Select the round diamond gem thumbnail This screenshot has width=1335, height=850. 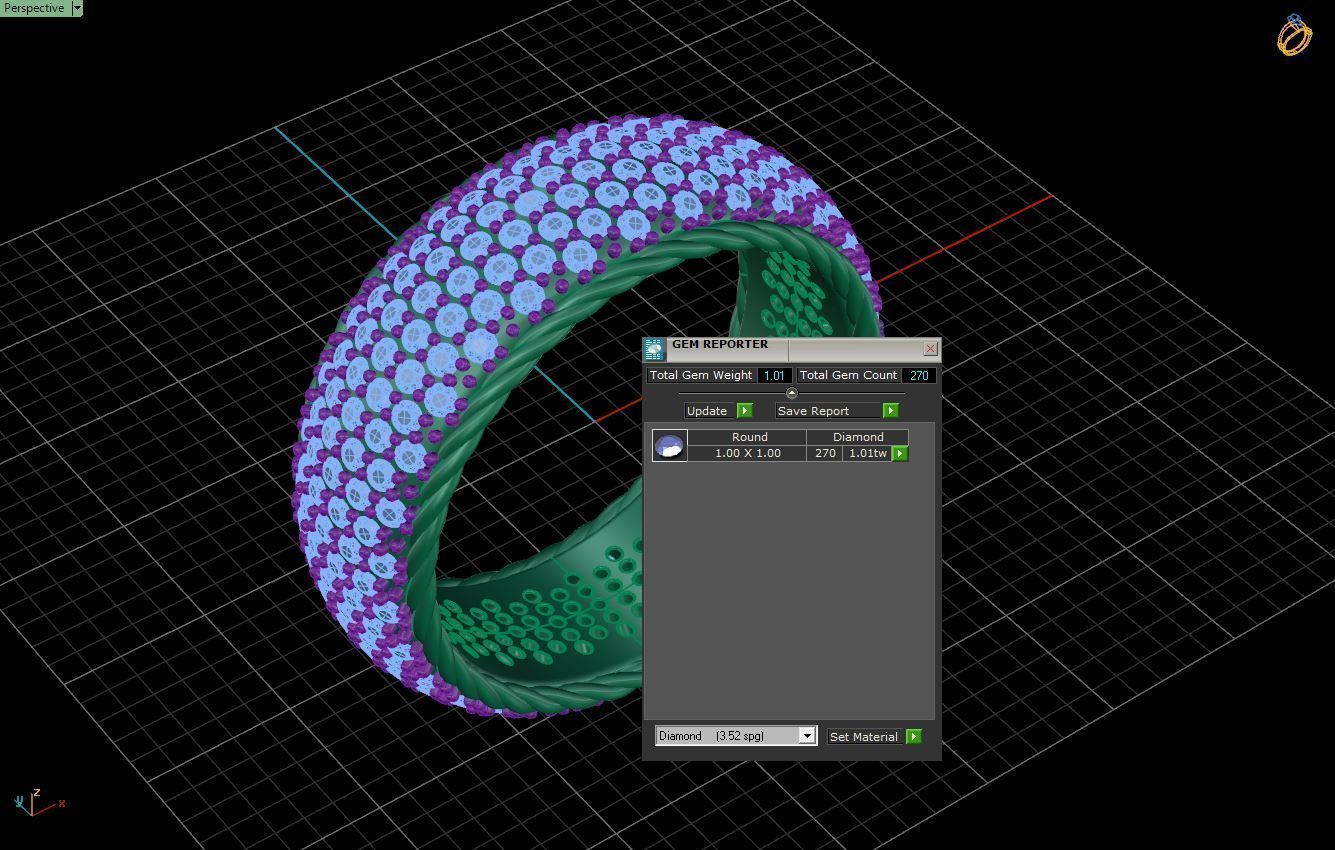670,445
